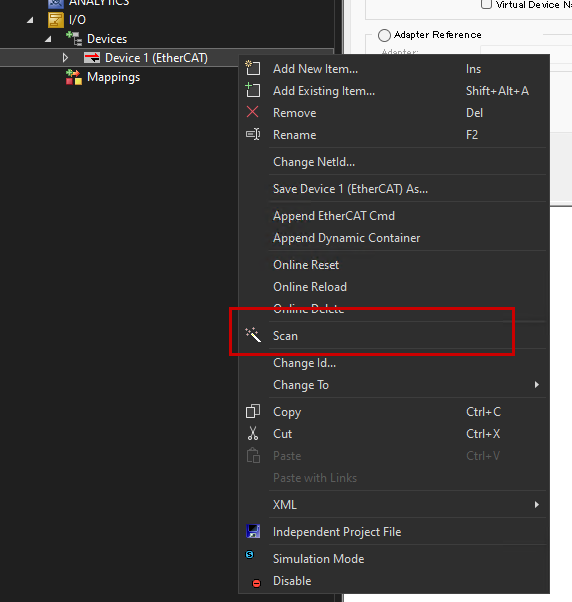This screenshot has width=572, height=602.
Task: Click the Add New Item icon
Action: click(x=253, y=68)
